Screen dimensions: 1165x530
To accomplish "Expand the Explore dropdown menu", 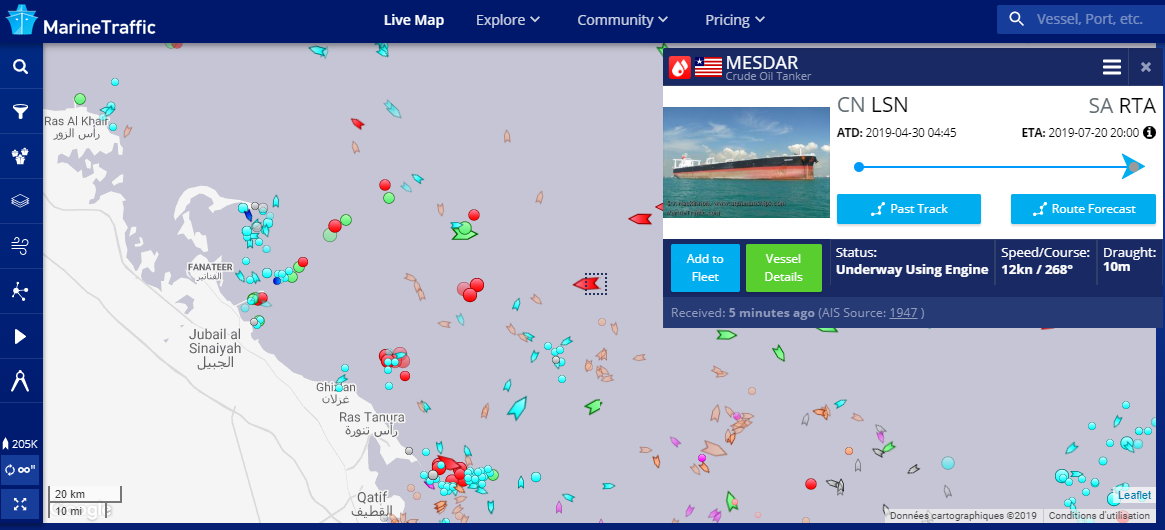I will point(508,20).
